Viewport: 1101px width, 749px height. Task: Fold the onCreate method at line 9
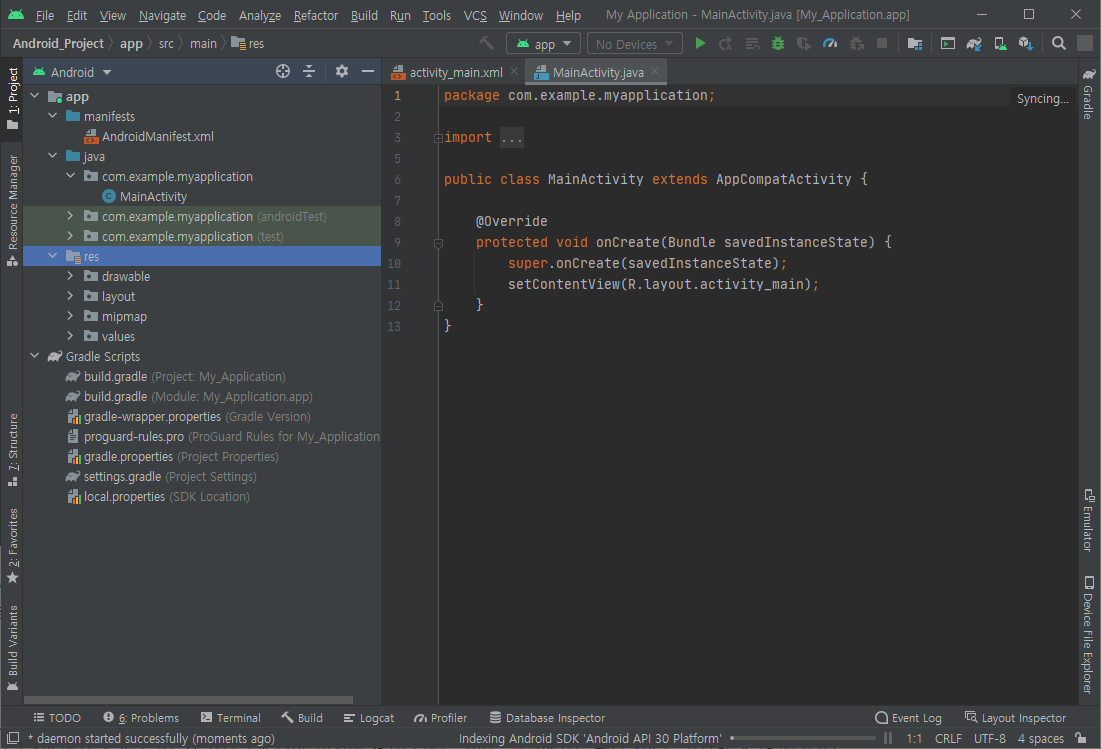pos(438,243)
